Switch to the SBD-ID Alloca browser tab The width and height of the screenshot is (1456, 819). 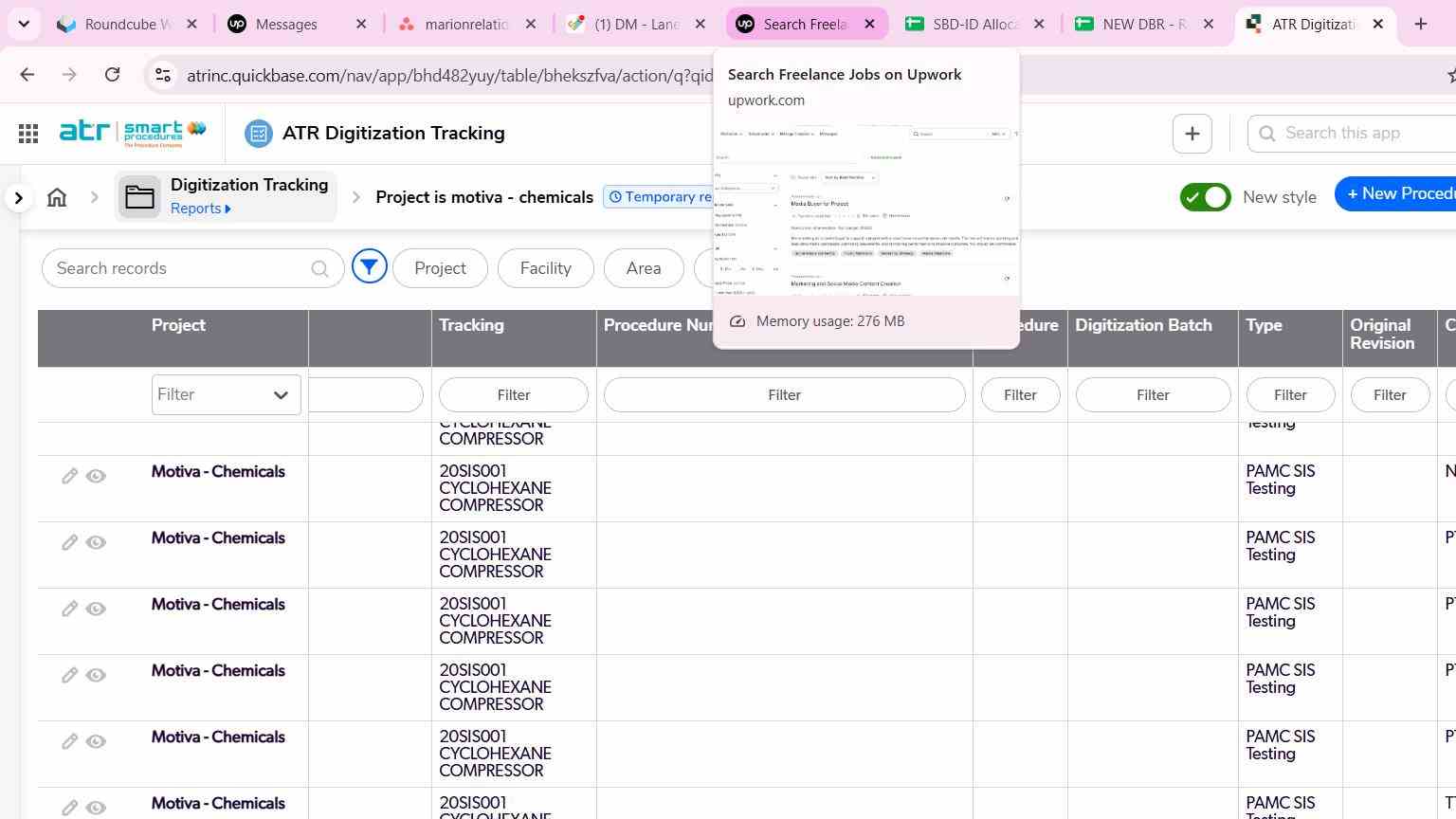[x=974, y=24]
